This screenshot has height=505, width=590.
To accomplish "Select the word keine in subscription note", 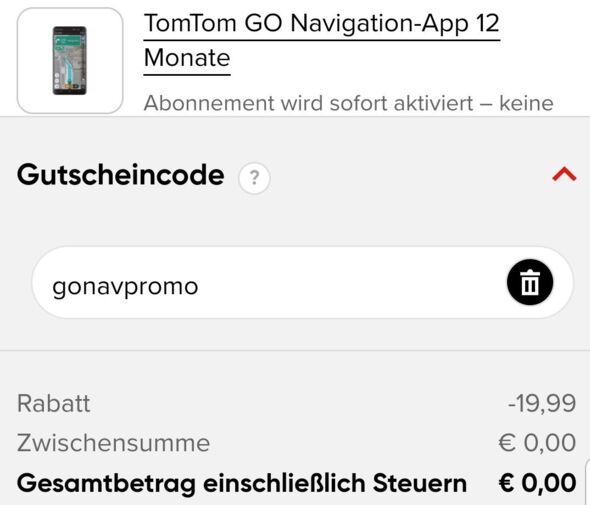I will point(526,103).
